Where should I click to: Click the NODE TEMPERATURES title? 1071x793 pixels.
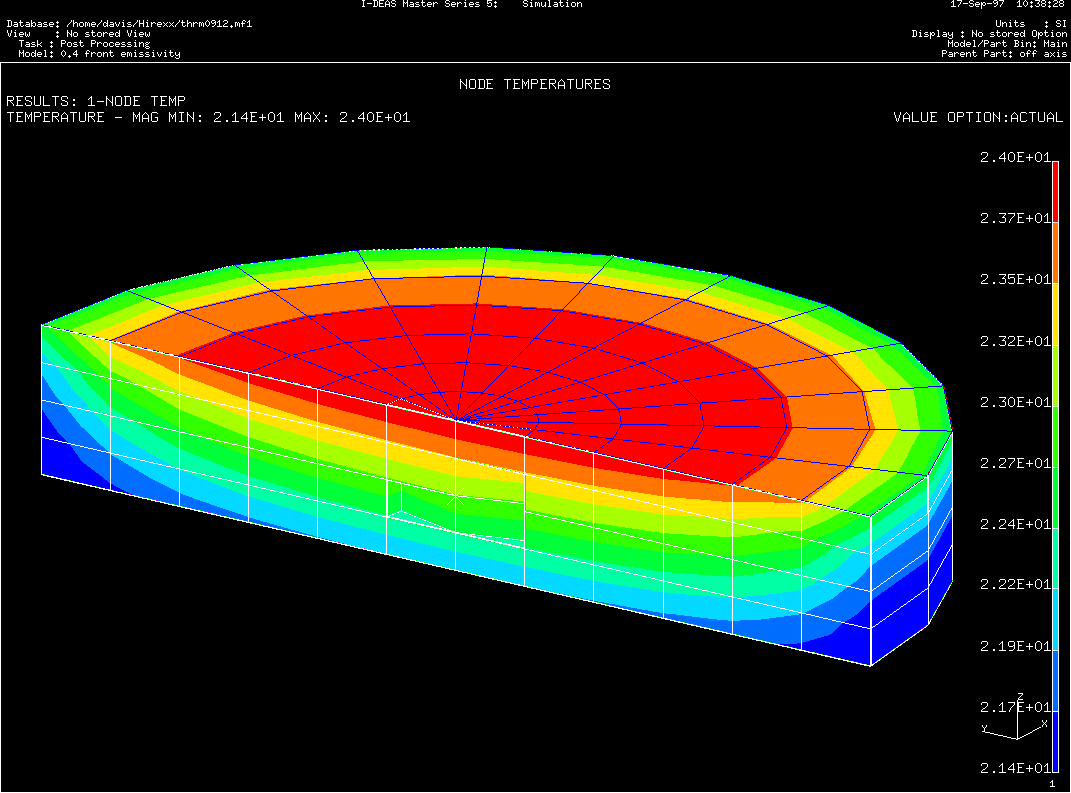pos(534,85)
